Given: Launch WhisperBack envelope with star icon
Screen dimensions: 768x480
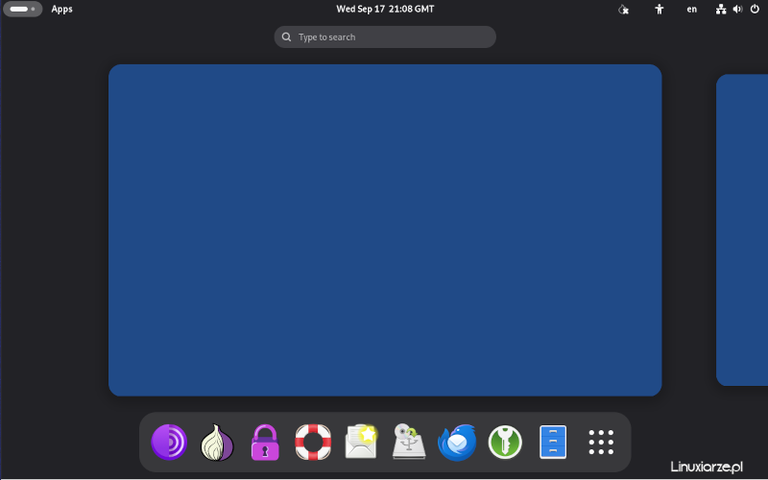Looking at the screenshot, I should [x=361, y=442].
